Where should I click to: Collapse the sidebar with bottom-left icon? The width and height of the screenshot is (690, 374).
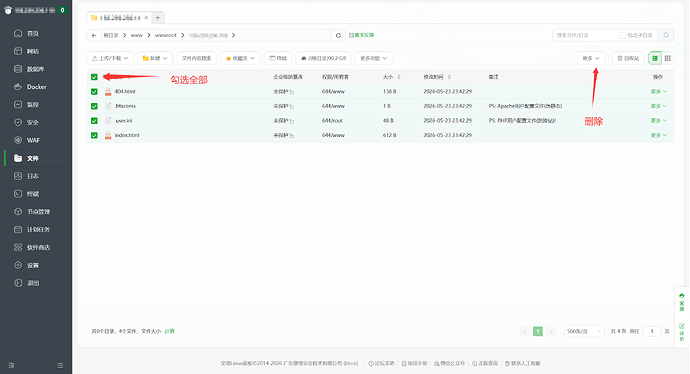(x=11, y=365)
